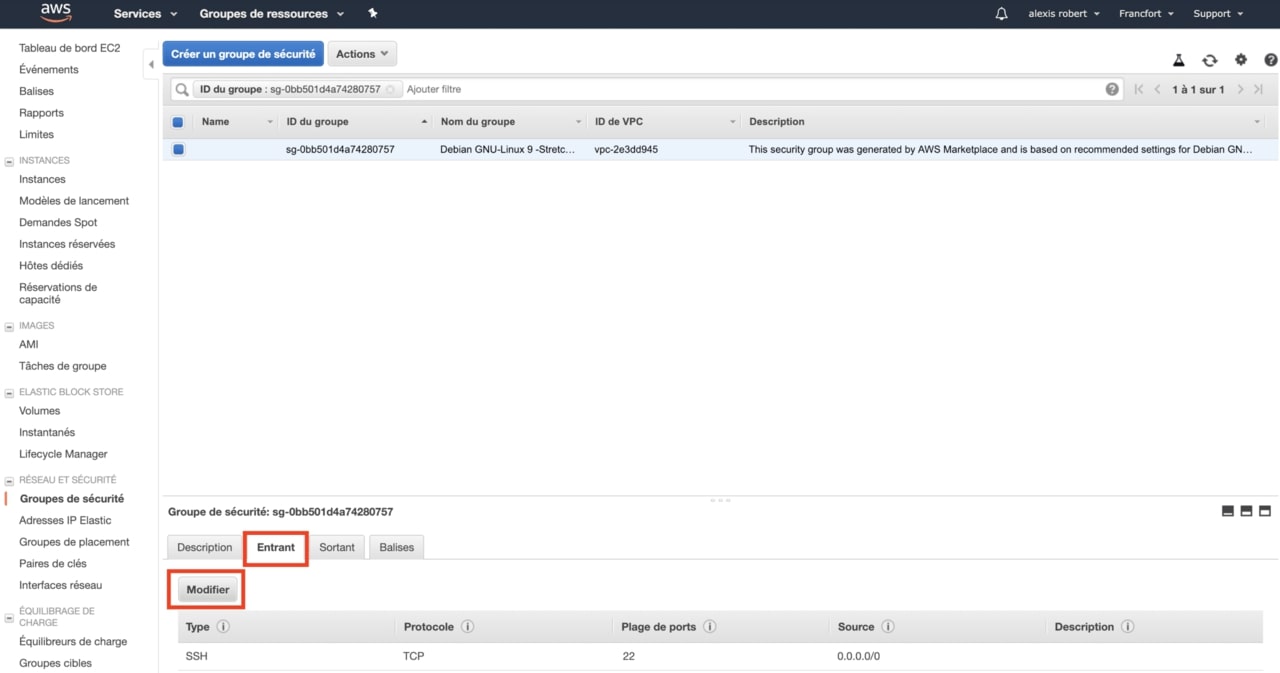Show info for Plage de ports
The width and height of the screenshot is (1280, 673).
[709, 627]
